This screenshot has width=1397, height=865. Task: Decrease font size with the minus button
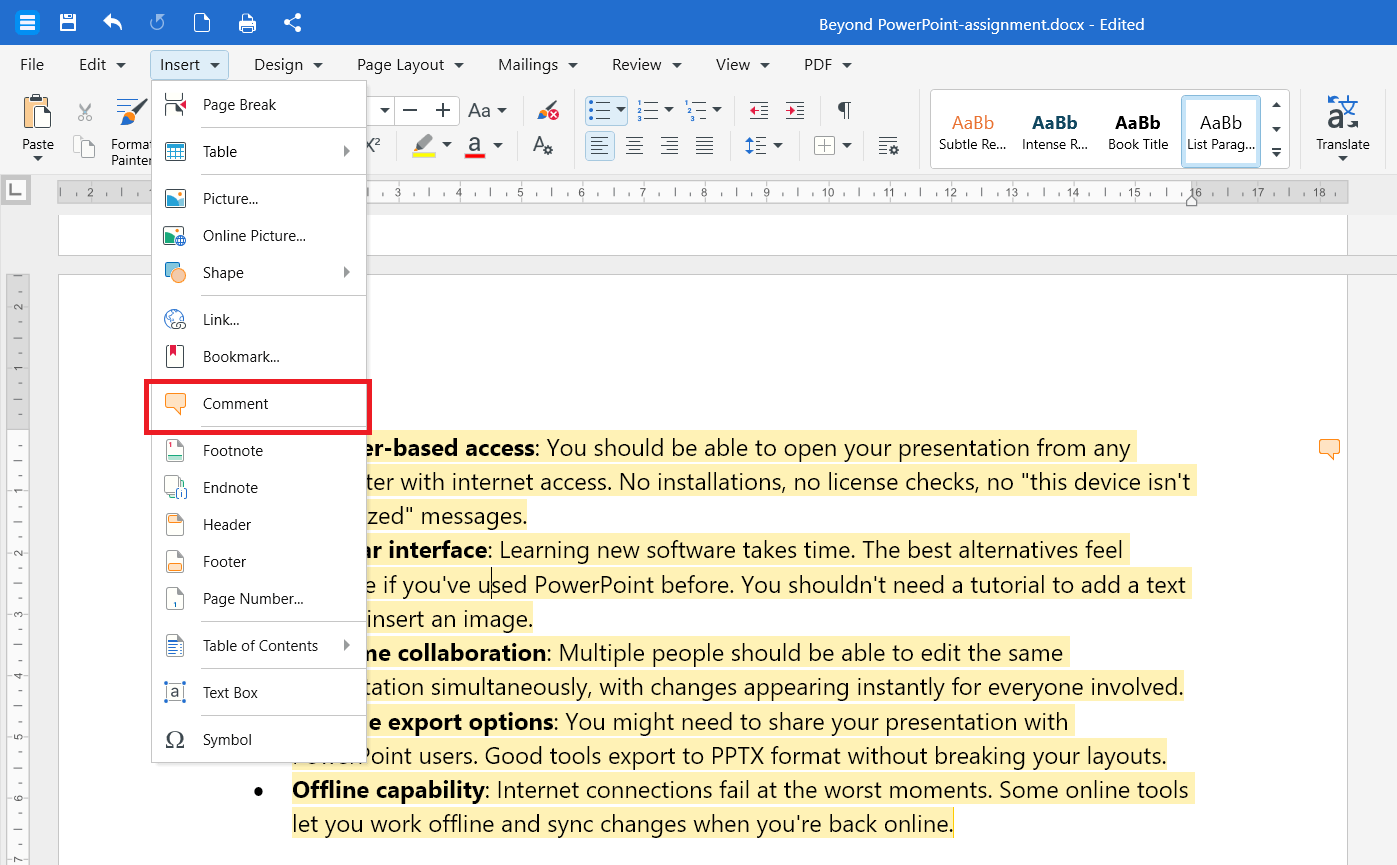[410, 110]
